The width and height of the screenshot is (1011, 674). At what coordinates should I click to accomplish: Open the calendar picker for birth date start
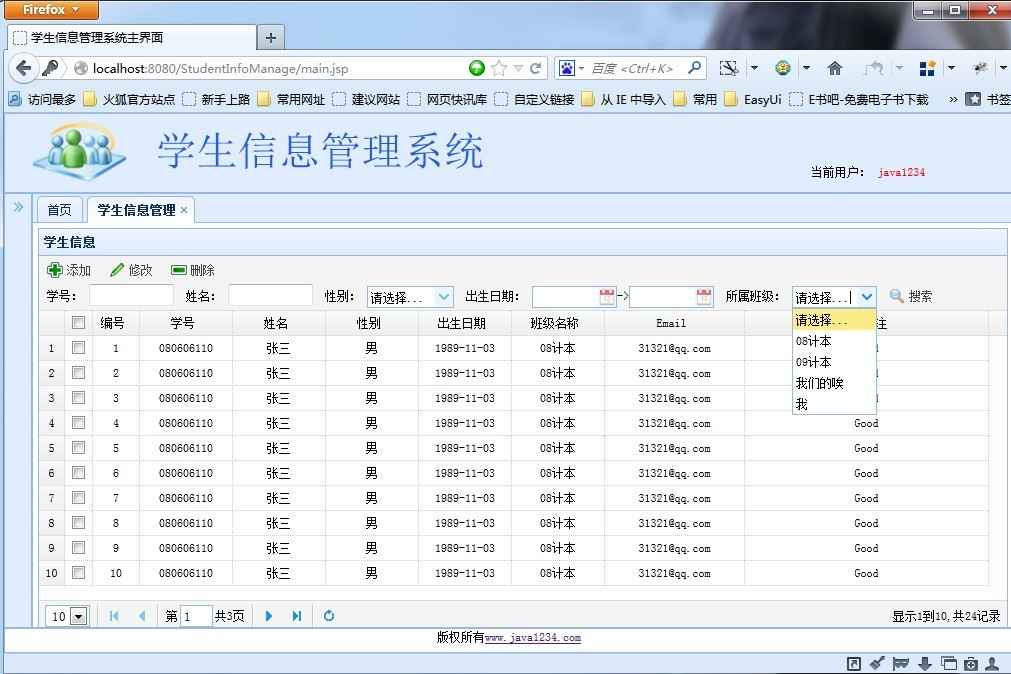pyautogui.click(x=608, y=295)
